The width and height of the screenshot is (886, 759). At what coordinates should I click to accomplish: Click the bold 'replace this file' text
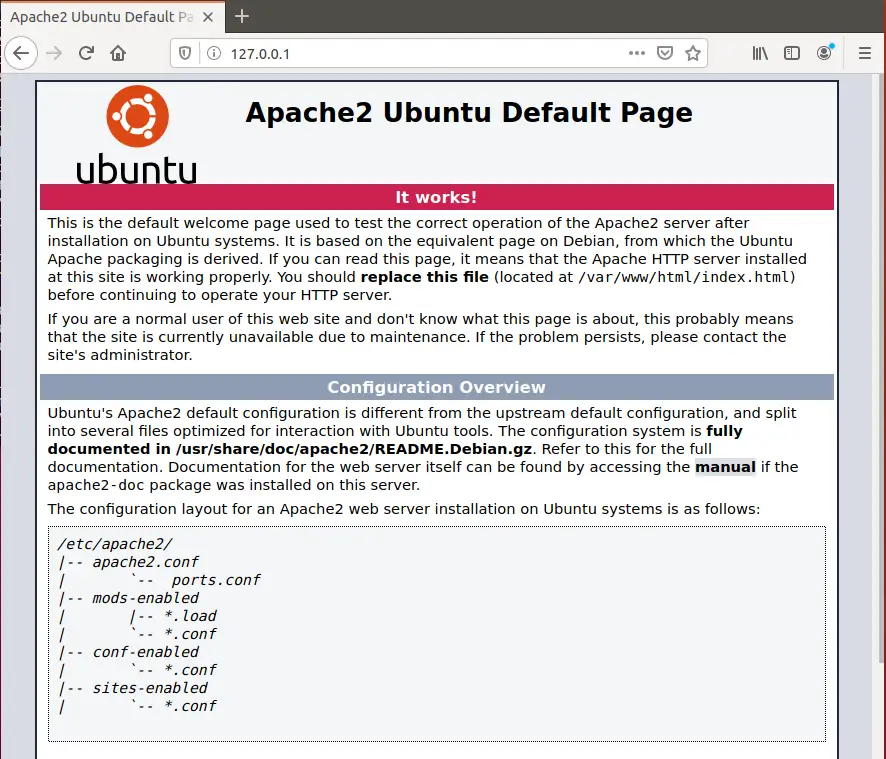point(424,277)
